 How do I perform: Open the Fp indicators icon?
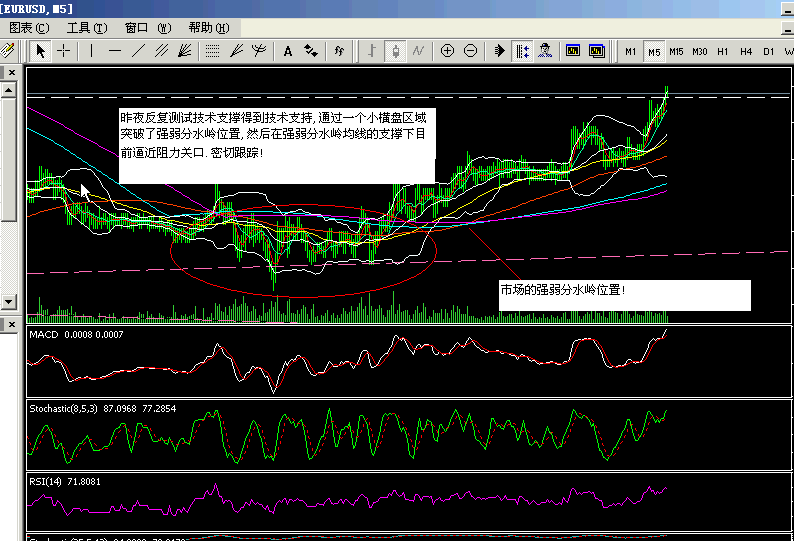tap(339, 51)
